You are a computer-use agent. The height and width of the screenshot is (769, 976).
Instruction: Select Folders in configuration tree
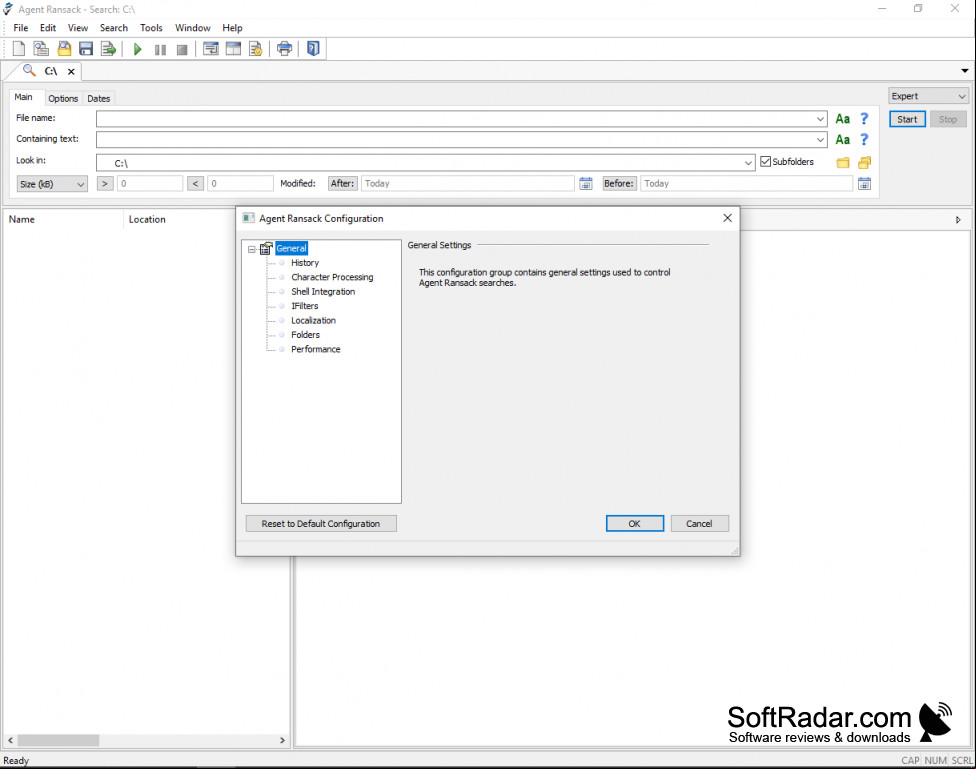pyautogui.click(x=306, y=334)
